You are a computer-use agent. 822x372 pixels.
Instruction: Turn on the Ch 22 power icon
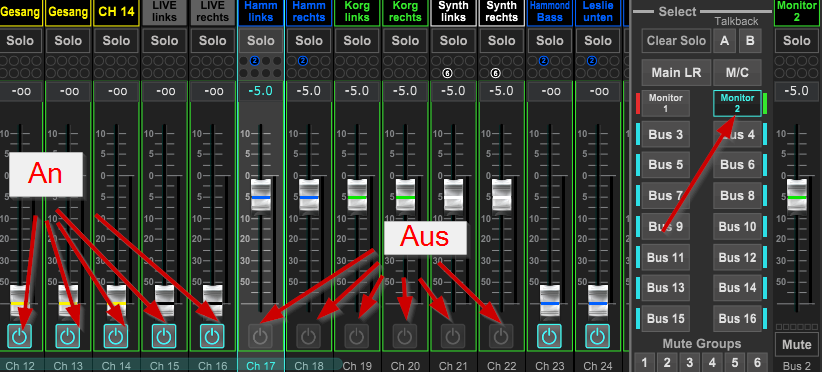pos(502,336)
